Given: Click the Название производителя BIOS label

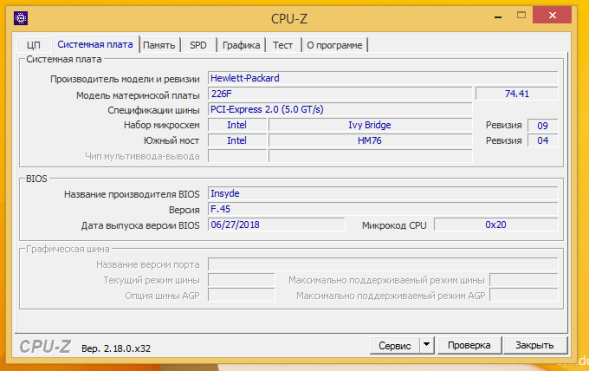Looking at the screenshot, I should click(x=131, y=195).
